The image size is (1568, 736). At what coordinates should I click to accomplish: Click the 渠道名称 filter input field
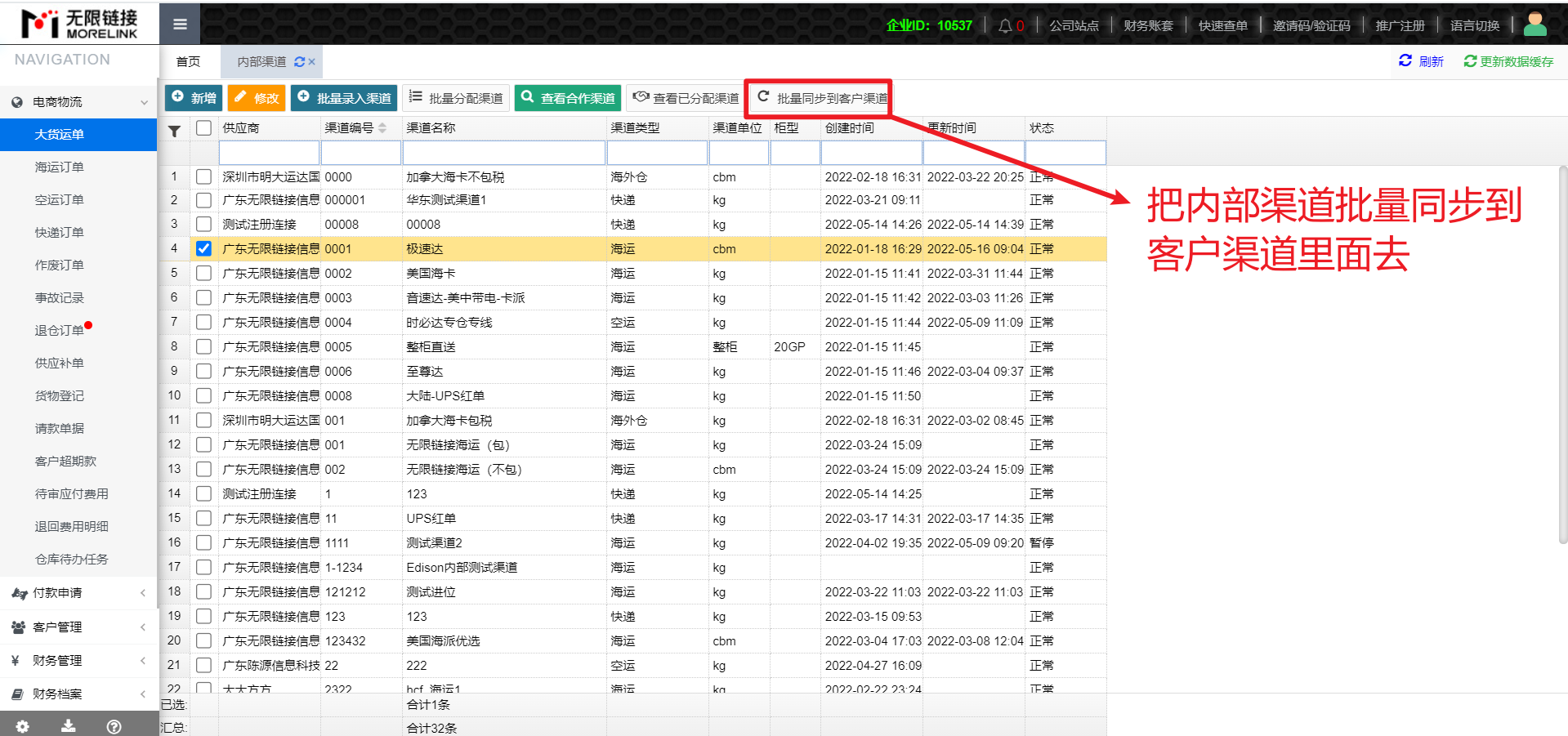[504, 153]
